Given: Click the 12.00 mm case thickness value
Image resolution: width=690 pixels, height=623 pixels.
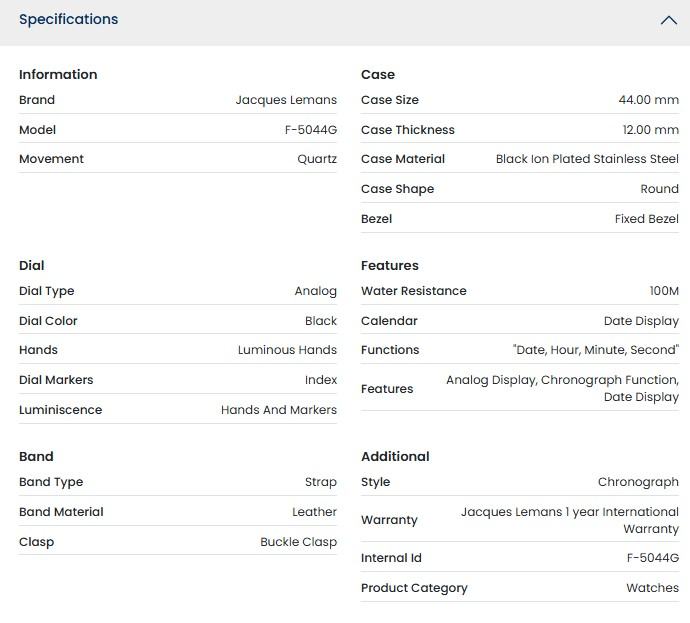Looking at the screenshot, I should coord(650,130).
